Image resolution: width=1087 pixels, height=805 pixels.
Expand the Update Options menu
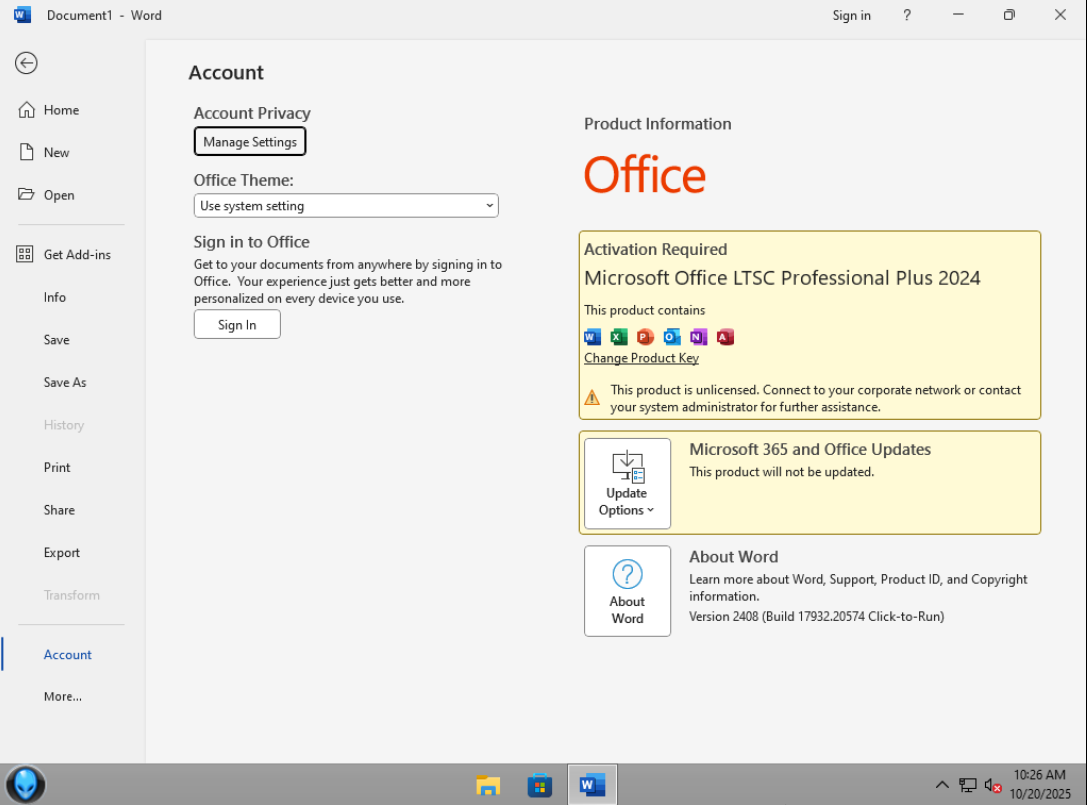627,484
